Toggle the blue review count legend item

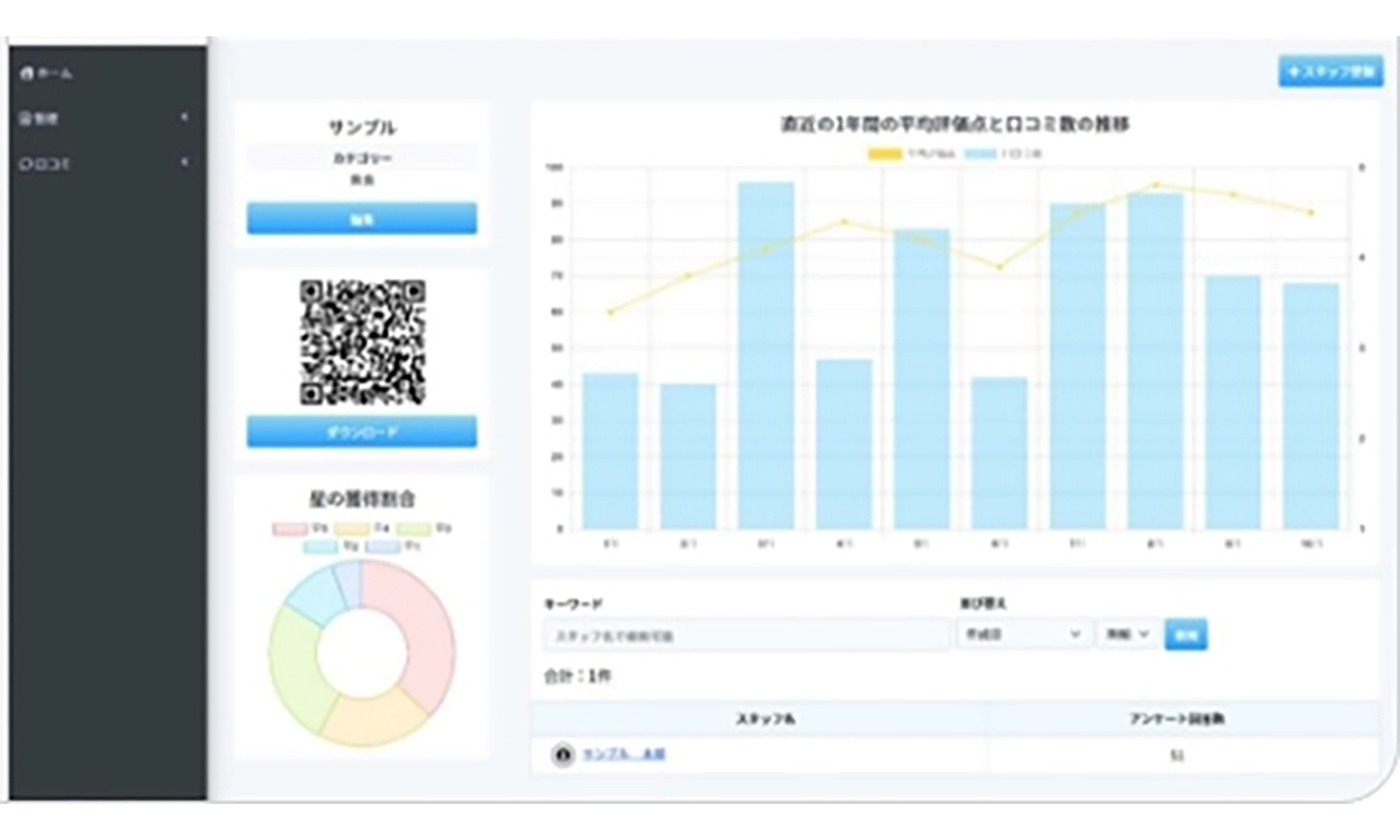(980, 154)
